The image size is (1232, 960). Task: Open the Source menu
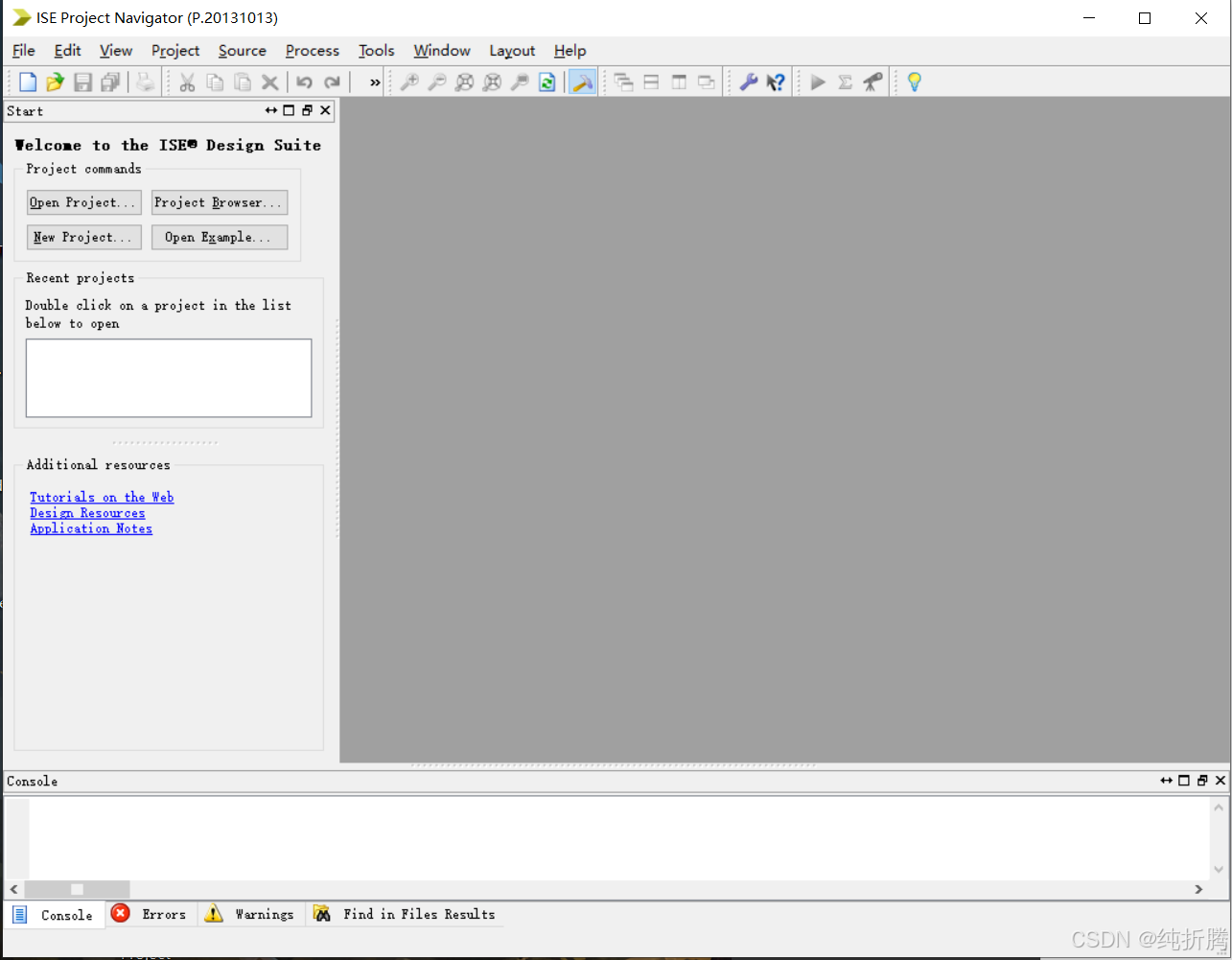pos(243,51)
